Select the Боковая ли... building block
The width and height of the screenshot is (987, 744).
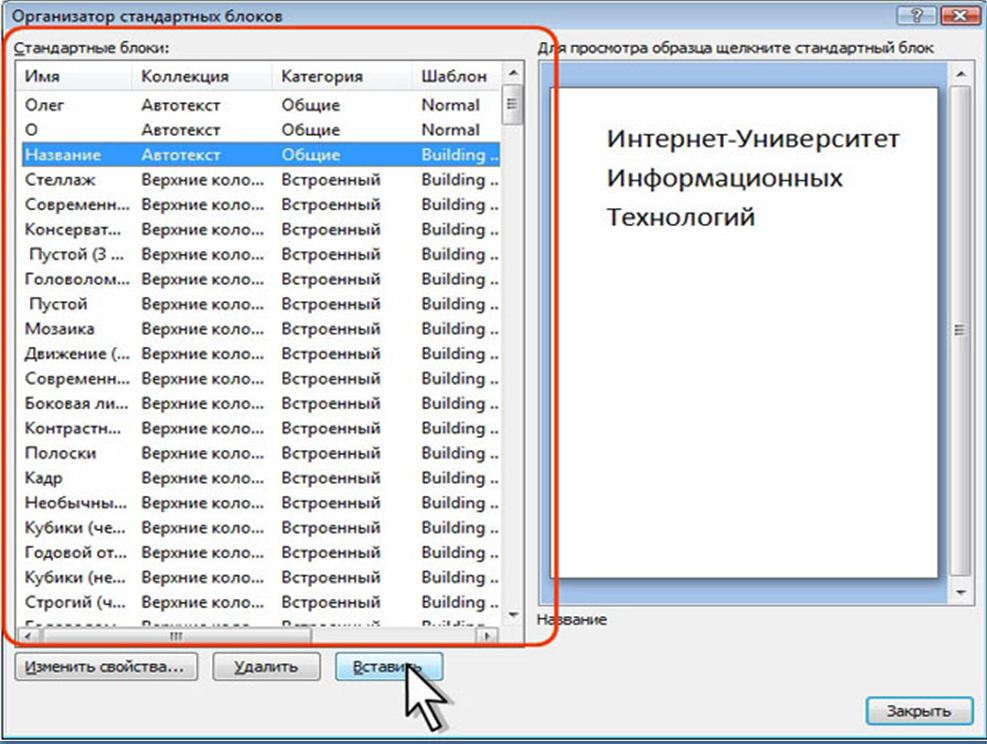261,403
